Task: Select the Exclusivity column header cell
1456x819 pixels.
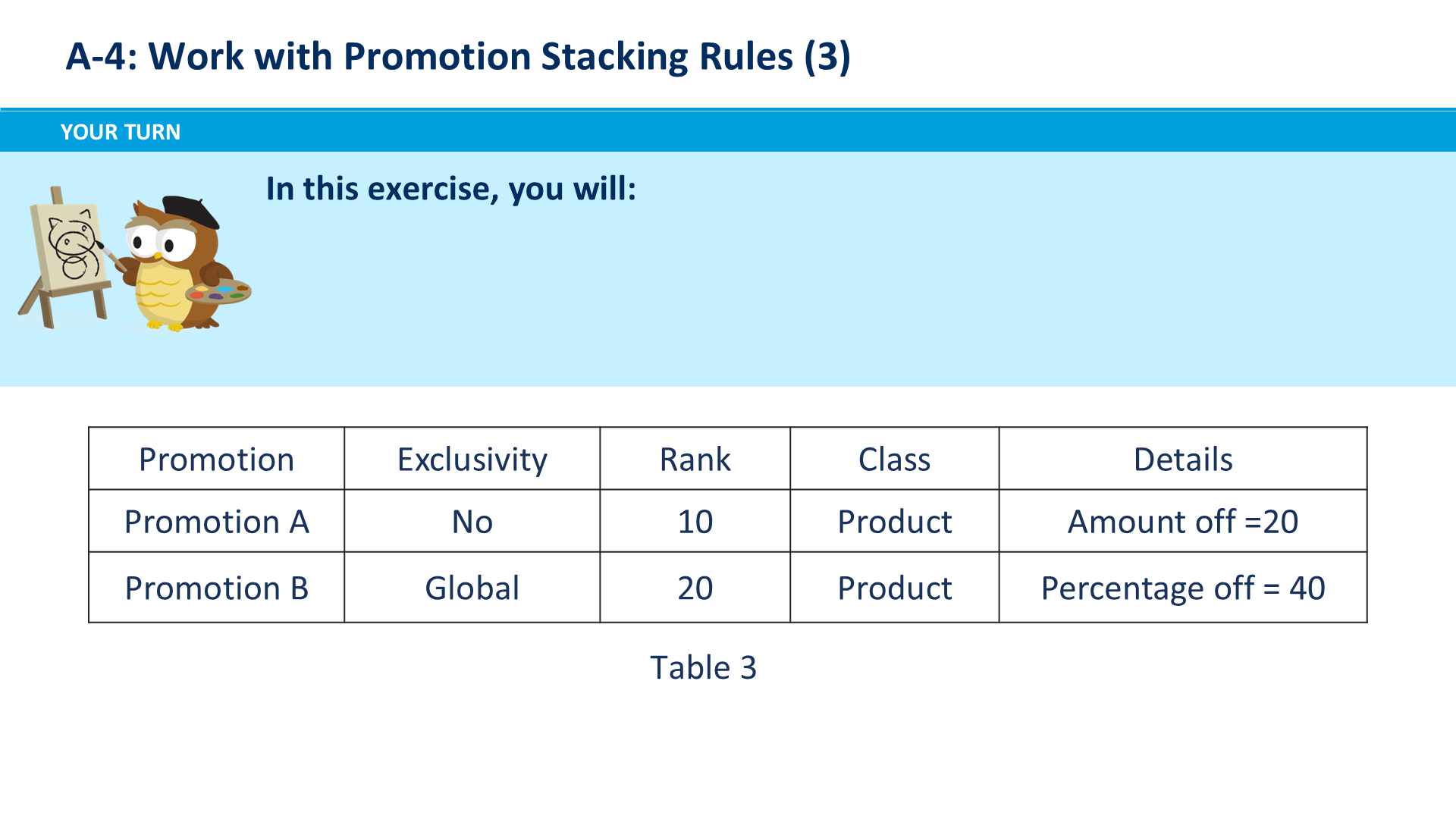Action: click(472, 459)
